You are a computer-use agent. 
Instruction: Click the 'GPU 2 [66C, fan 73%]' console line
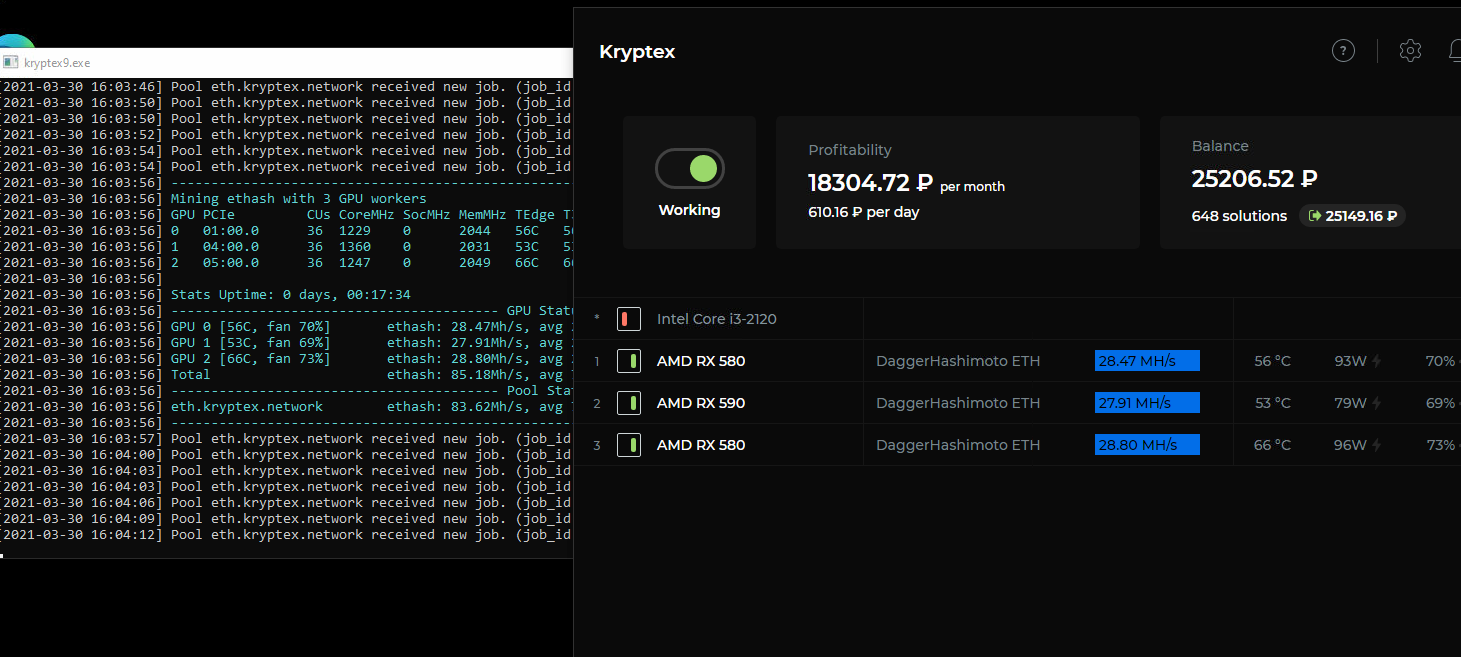click(286, 359)
